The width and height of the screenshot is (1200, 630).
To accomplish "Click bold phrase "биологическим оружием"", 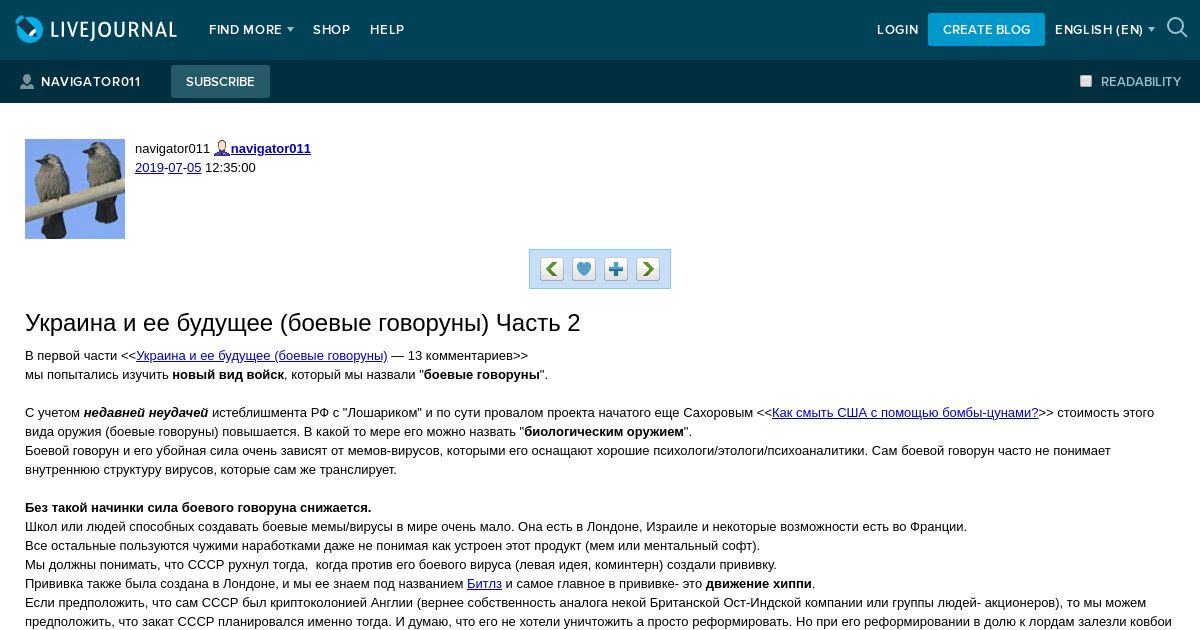I will [x=604, y=431].
